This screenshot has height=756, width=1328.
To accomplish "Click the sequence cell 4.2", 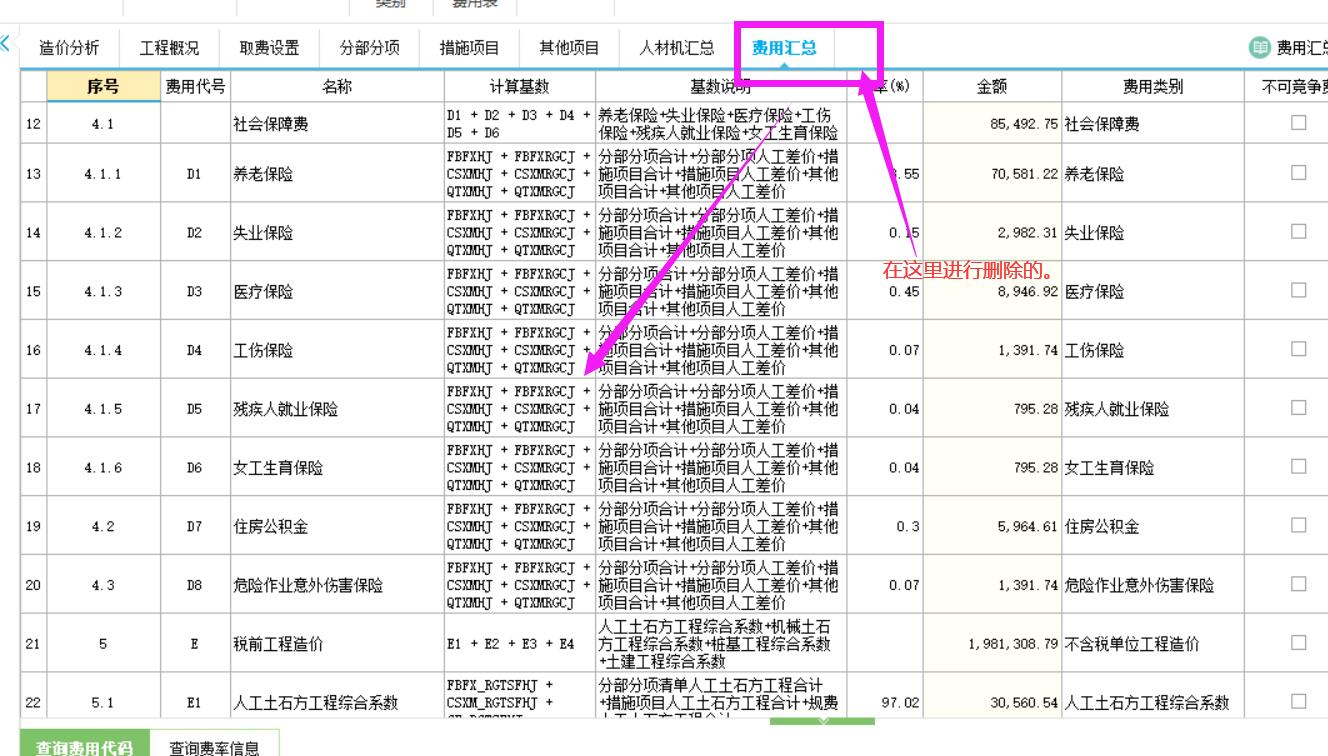I will pyautogui.click(x=104, y=527).
